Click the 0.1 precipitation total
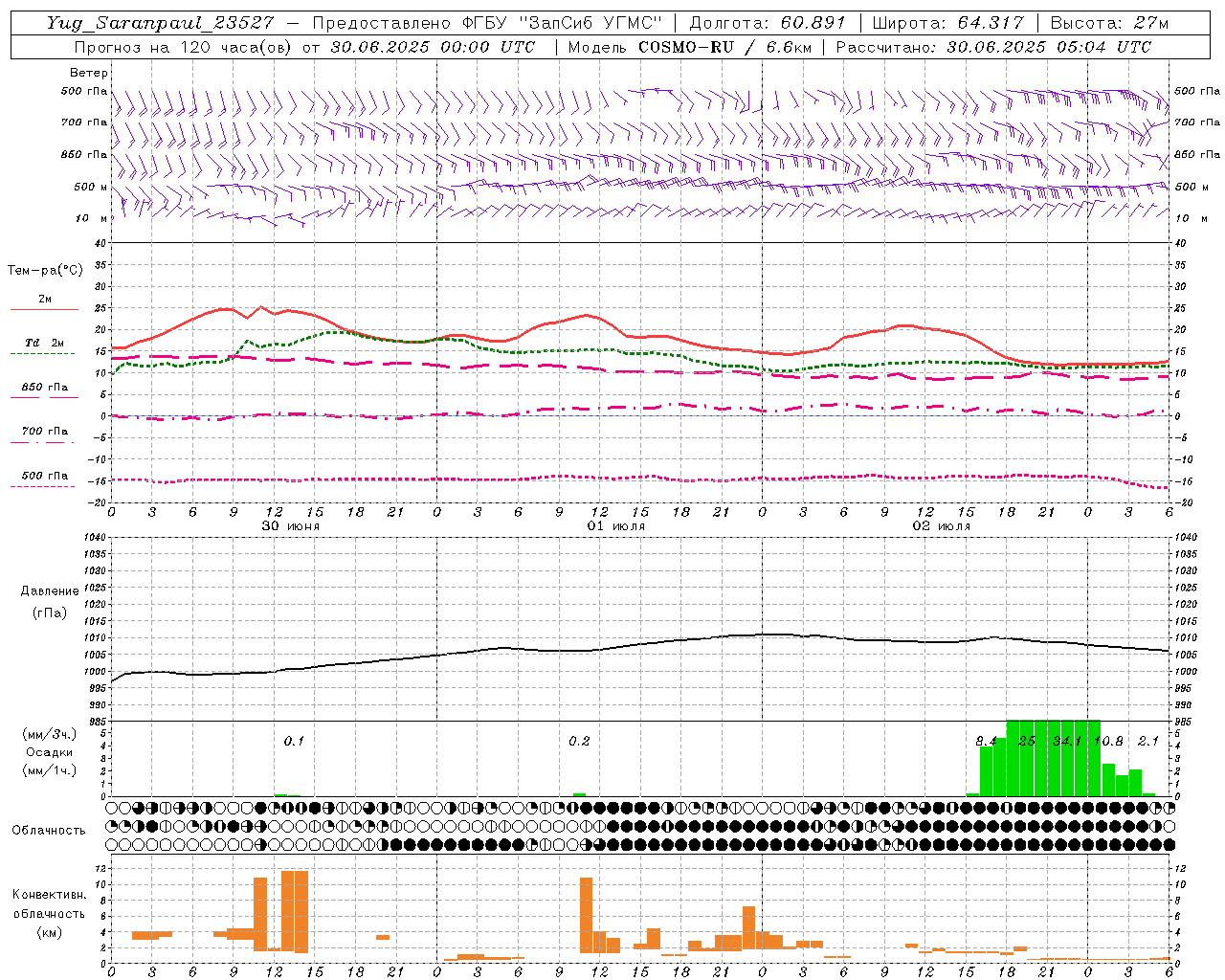Image resolution: width=1225 pixels, height=980 pixels. click(294, 741)
